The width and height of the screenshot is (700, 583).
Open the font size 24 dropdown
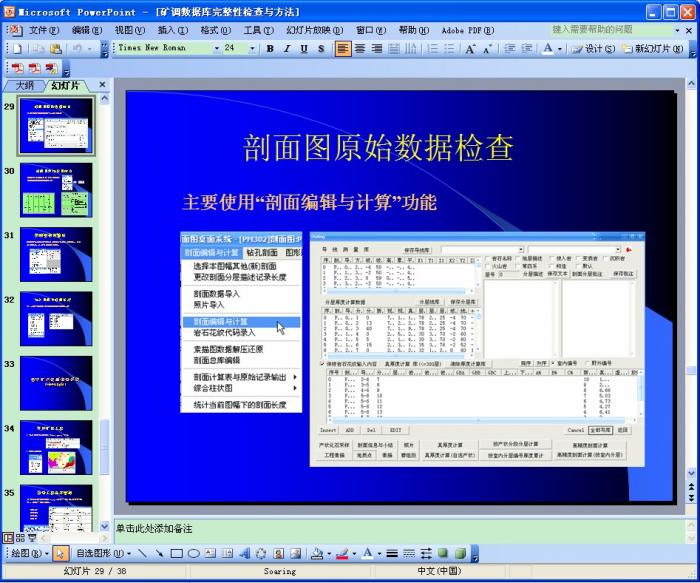(255, 48)
